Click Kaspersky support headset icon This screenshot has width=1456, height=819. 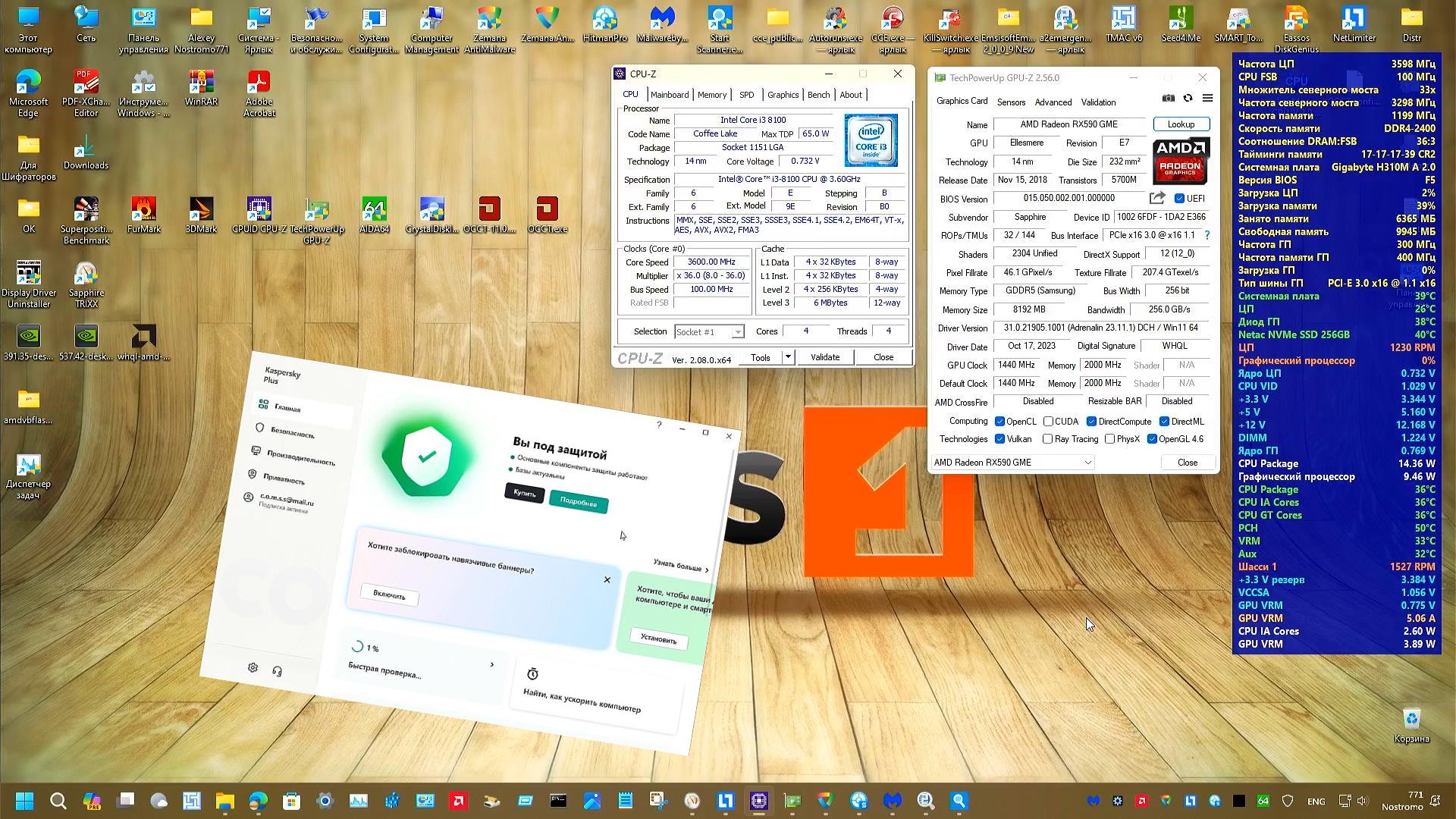(x=278, y=671)
